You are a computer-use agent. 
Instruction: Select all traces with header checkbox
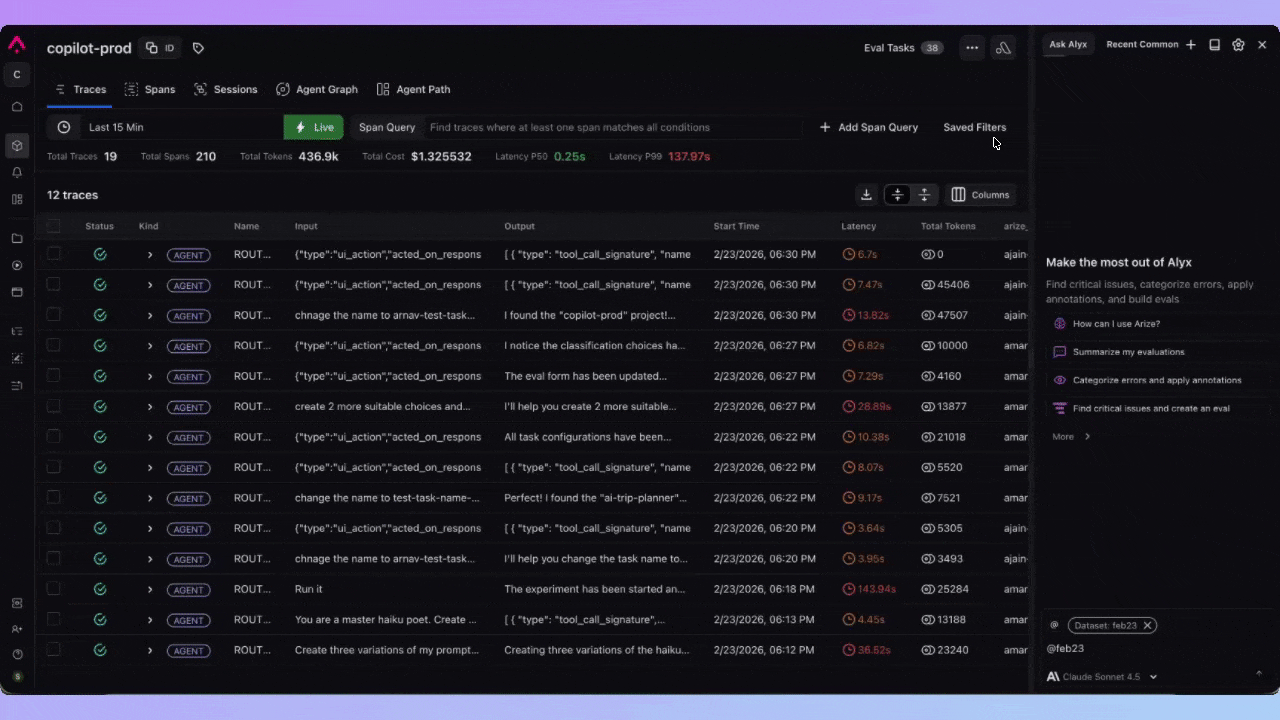pos(54,226)
